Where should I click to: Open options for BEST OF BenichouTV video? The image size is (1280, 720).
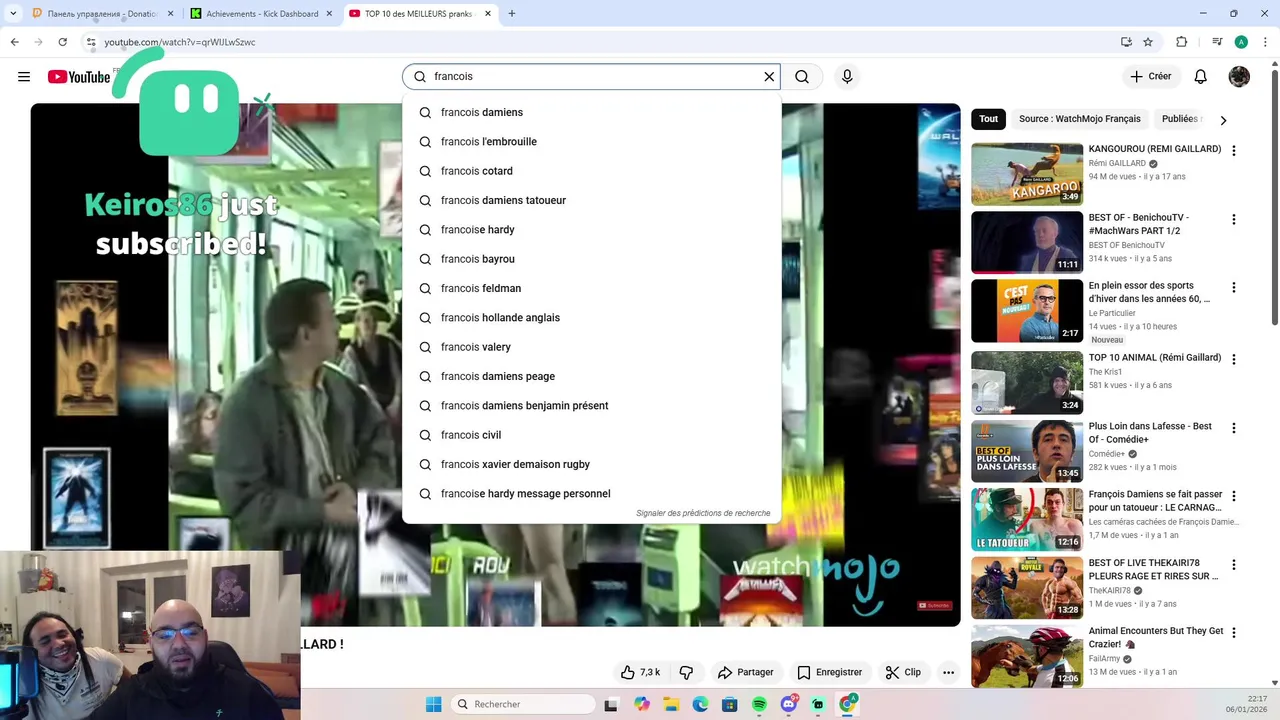point(1233,219)
